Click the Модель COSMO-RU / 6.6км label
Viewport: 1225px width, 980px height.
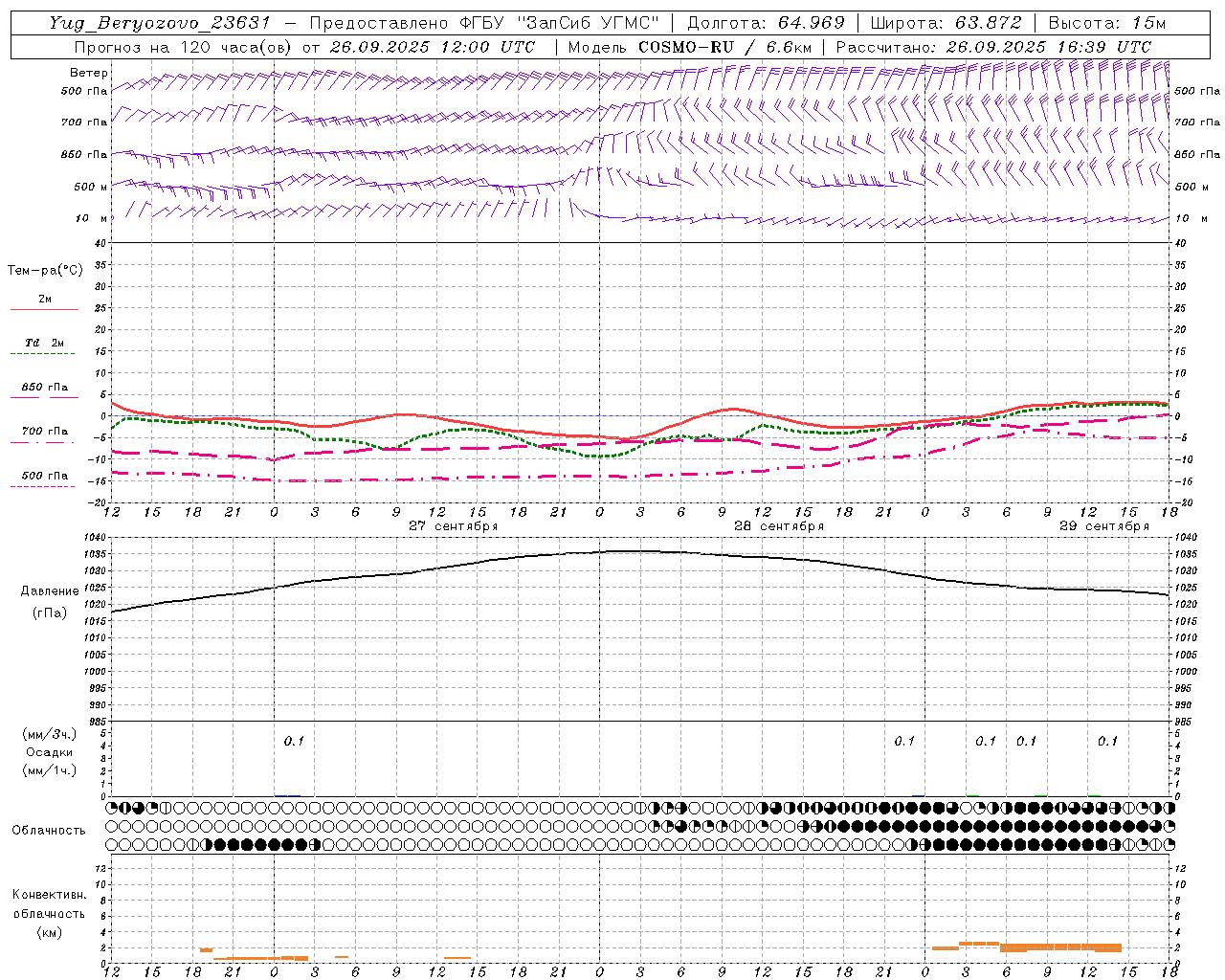[x=690, y=47]
